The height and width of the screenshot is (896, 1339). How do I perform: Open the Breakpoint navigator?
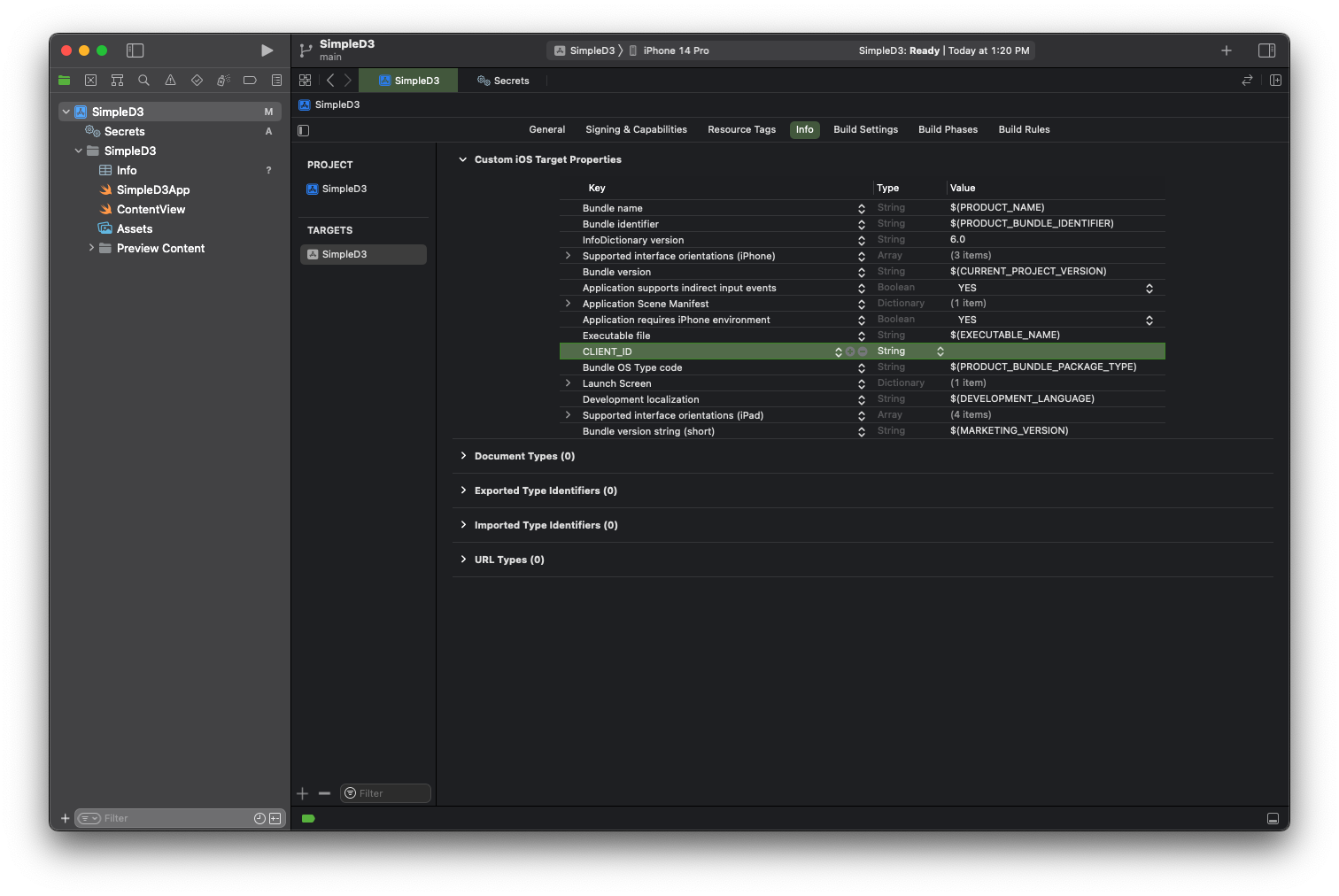tap(250, 81)
